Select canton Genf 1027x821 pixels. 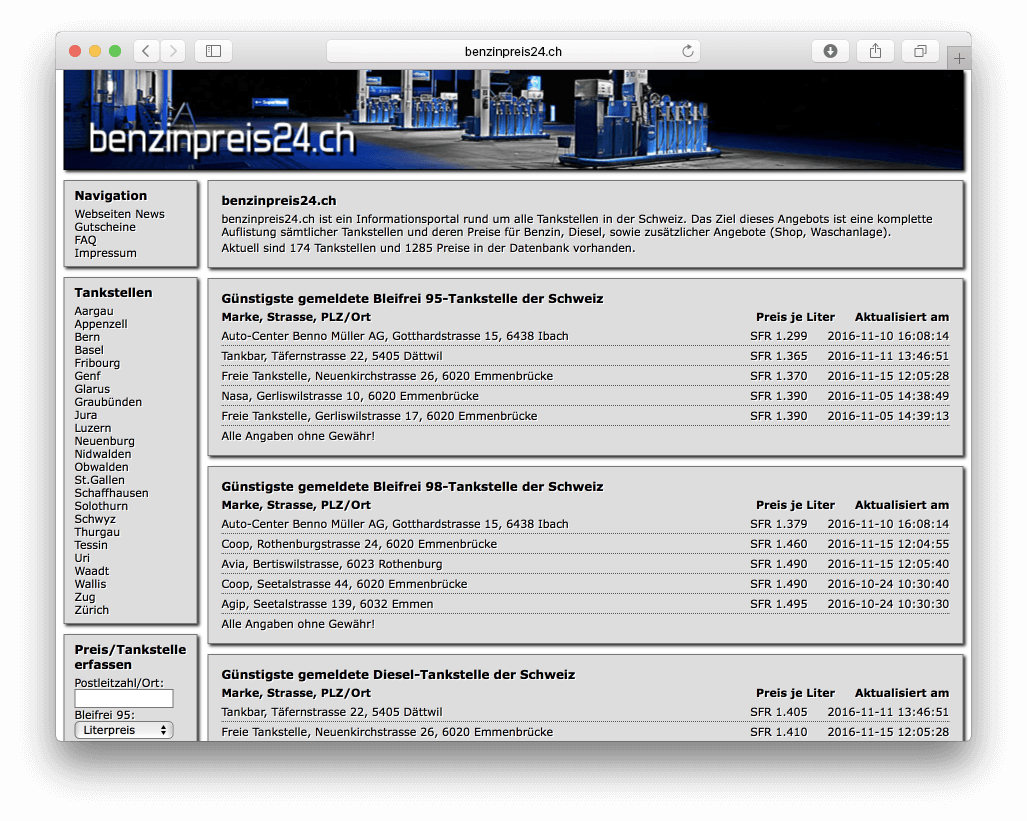[x=88, y=376]
